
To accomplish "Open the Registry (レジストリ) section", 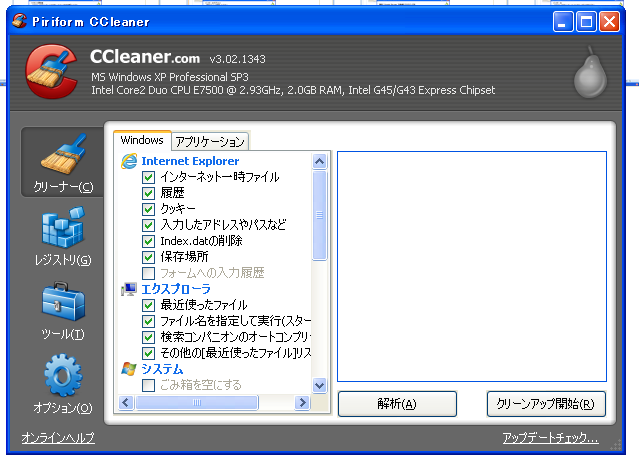I will coord(63,236).
